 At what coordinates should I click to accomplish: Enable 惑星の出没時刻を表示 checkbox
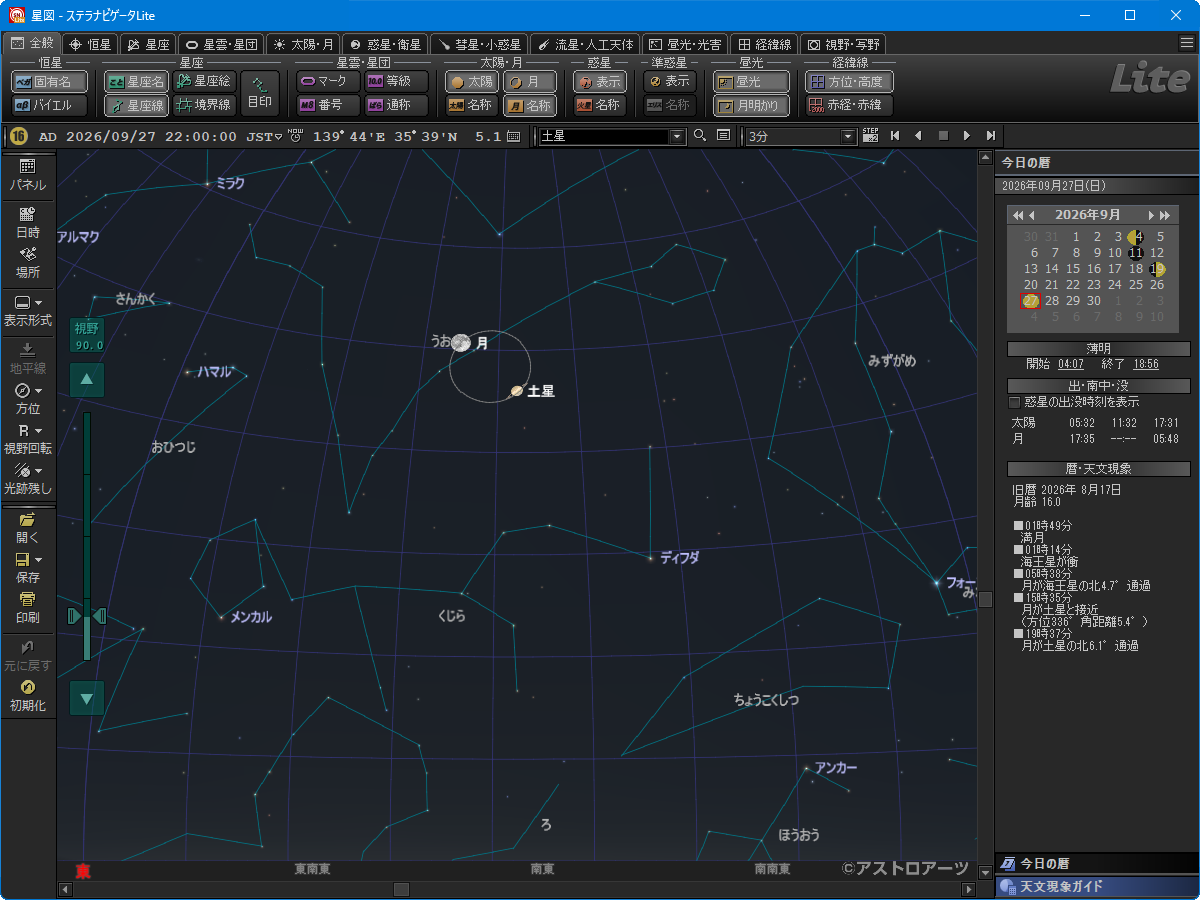[1014, 402]
